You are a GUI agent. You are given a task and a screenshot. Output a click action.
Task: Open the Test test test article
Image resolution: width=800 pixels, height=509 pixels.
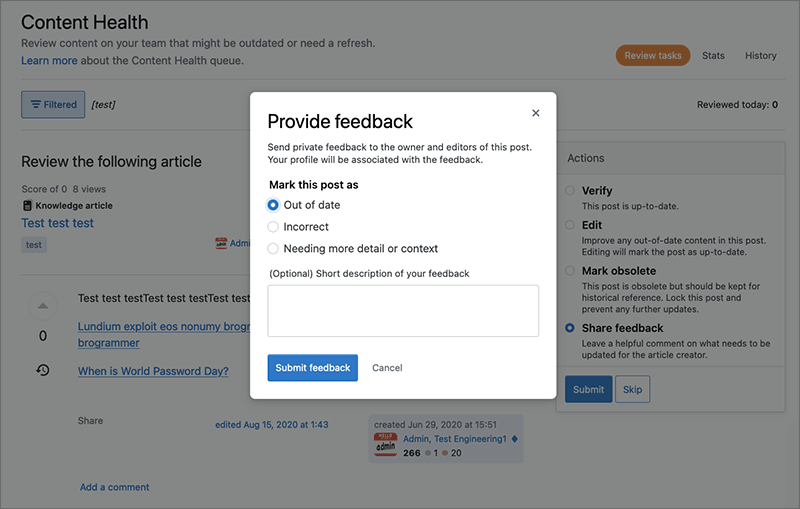[58, 223]
